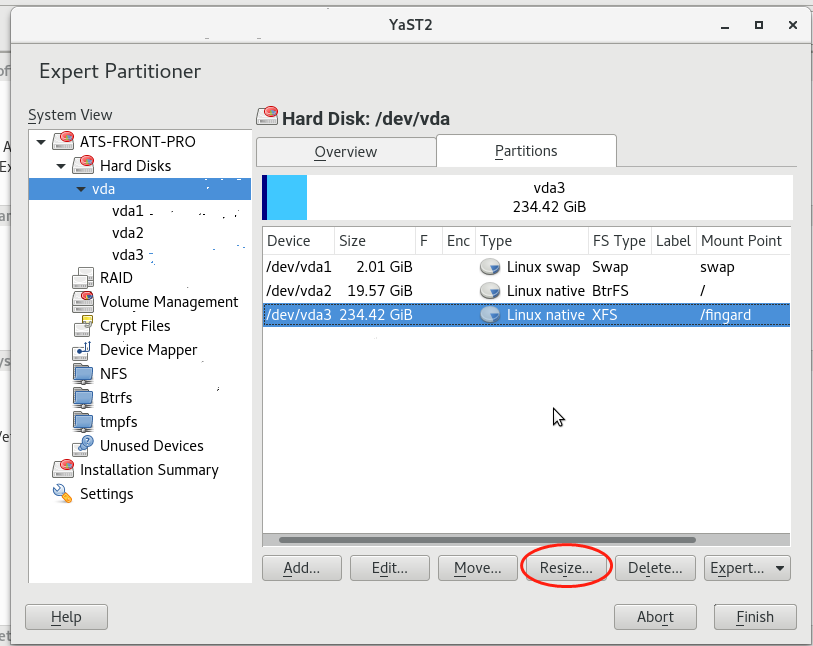The width and height of the screenshot is (813, 646).
Task: Sort by the Device column header
Action: tap(299, 241)
